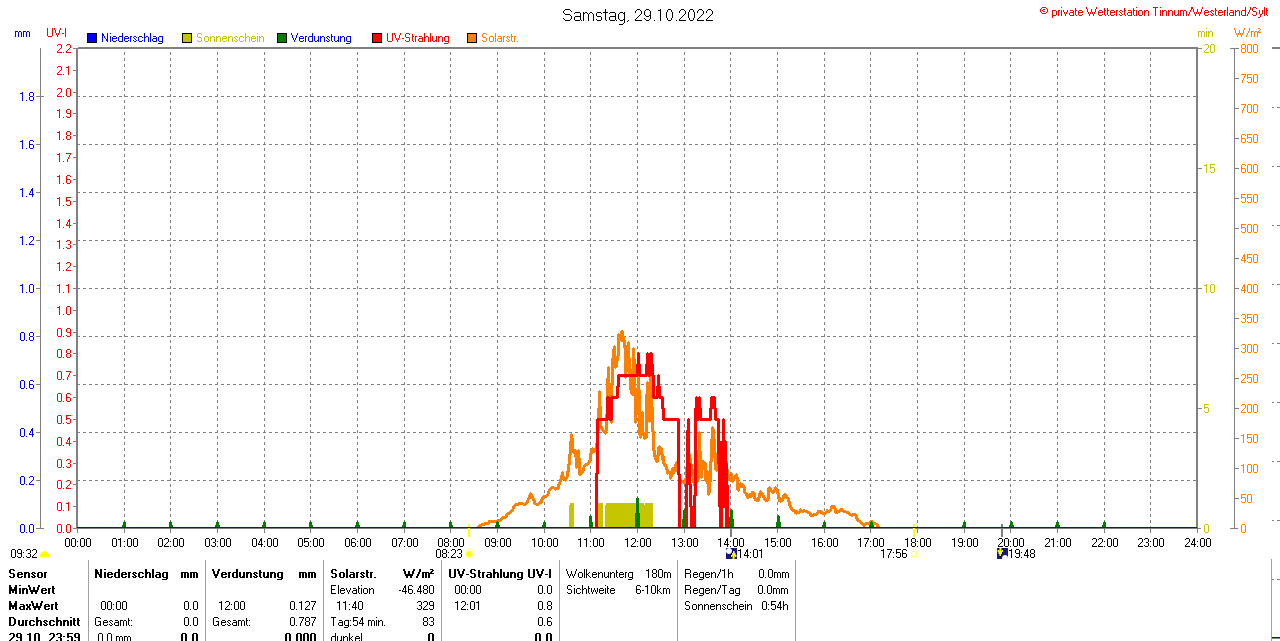Click the blue Niederschlag legend square

(x=92, y=38)
